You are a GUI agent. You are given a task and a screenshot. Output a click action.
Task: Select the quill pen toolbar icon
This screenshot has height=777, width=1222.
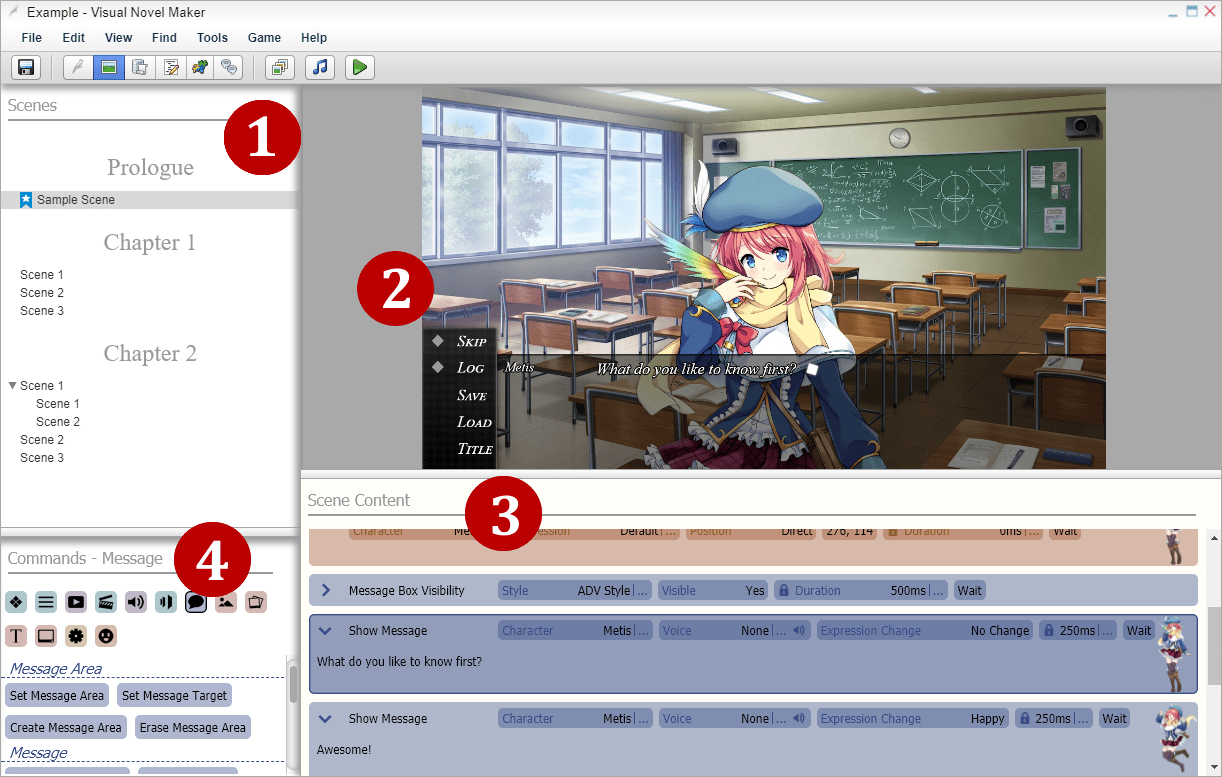pyautogui.click(x=78, y=67)
